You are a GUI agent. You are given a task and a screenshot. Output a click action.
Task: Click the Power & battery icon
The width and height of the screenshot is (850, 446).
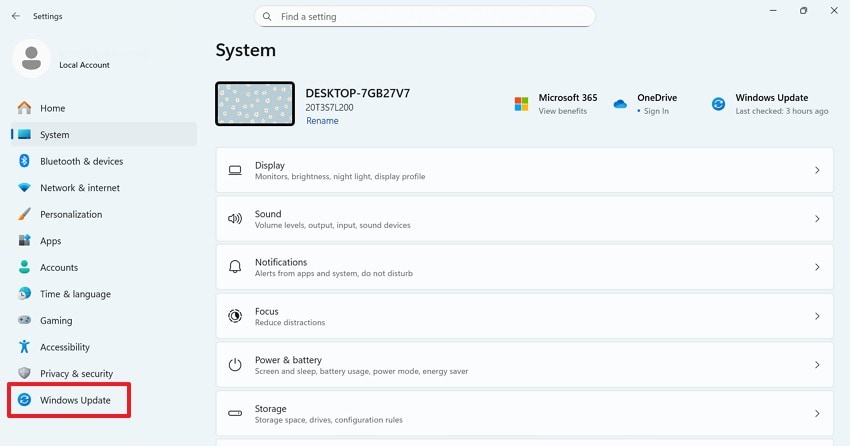(235, 365)
